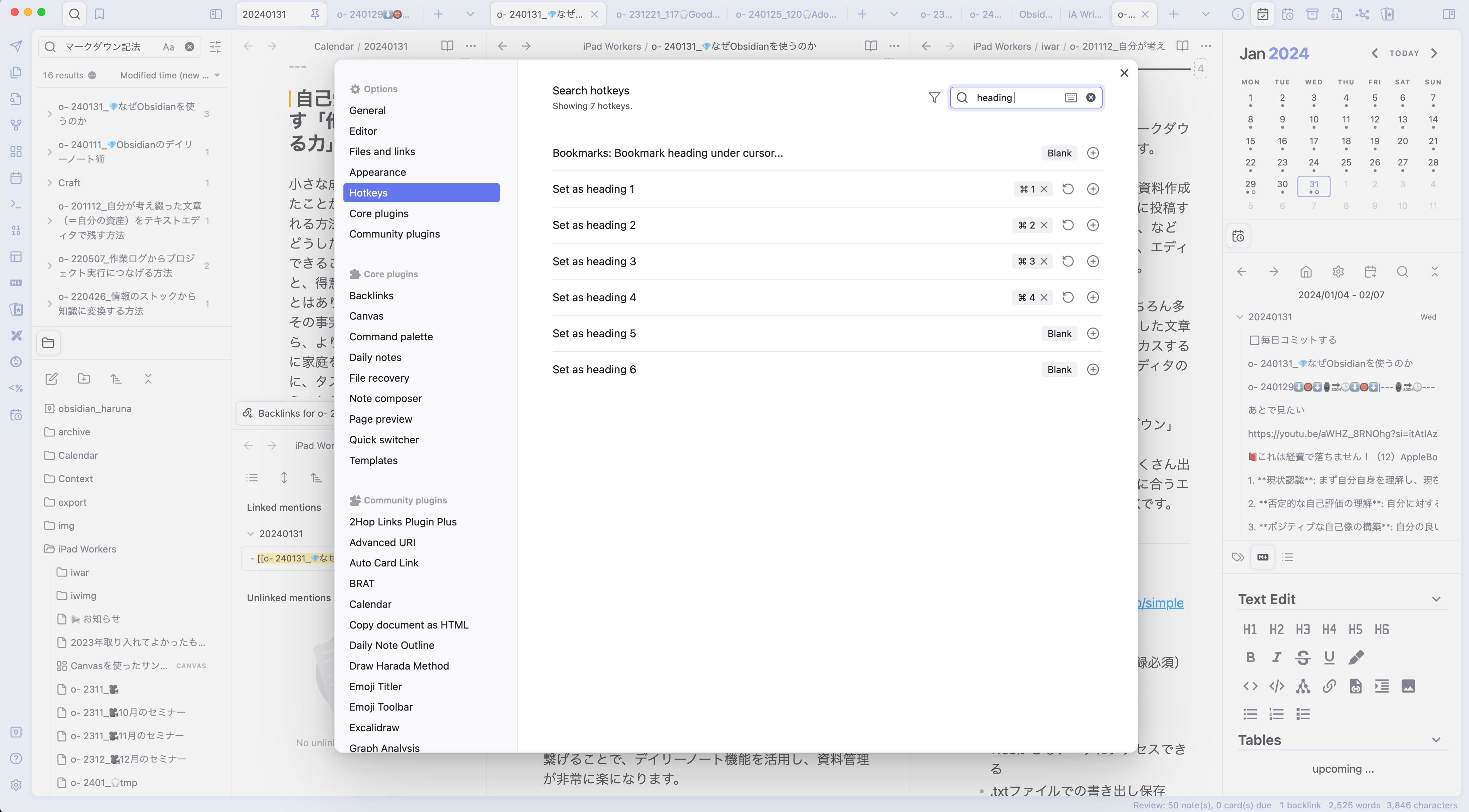Open Community plugins settings section
The width and height of the screenshot is (1469, 812).
pyautogui.click(x=421, y=234)
